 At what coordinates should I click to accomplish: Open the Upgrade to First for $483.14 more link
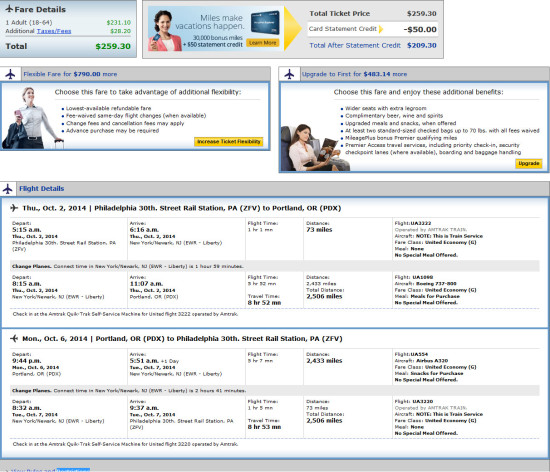(x=354, y=74)
